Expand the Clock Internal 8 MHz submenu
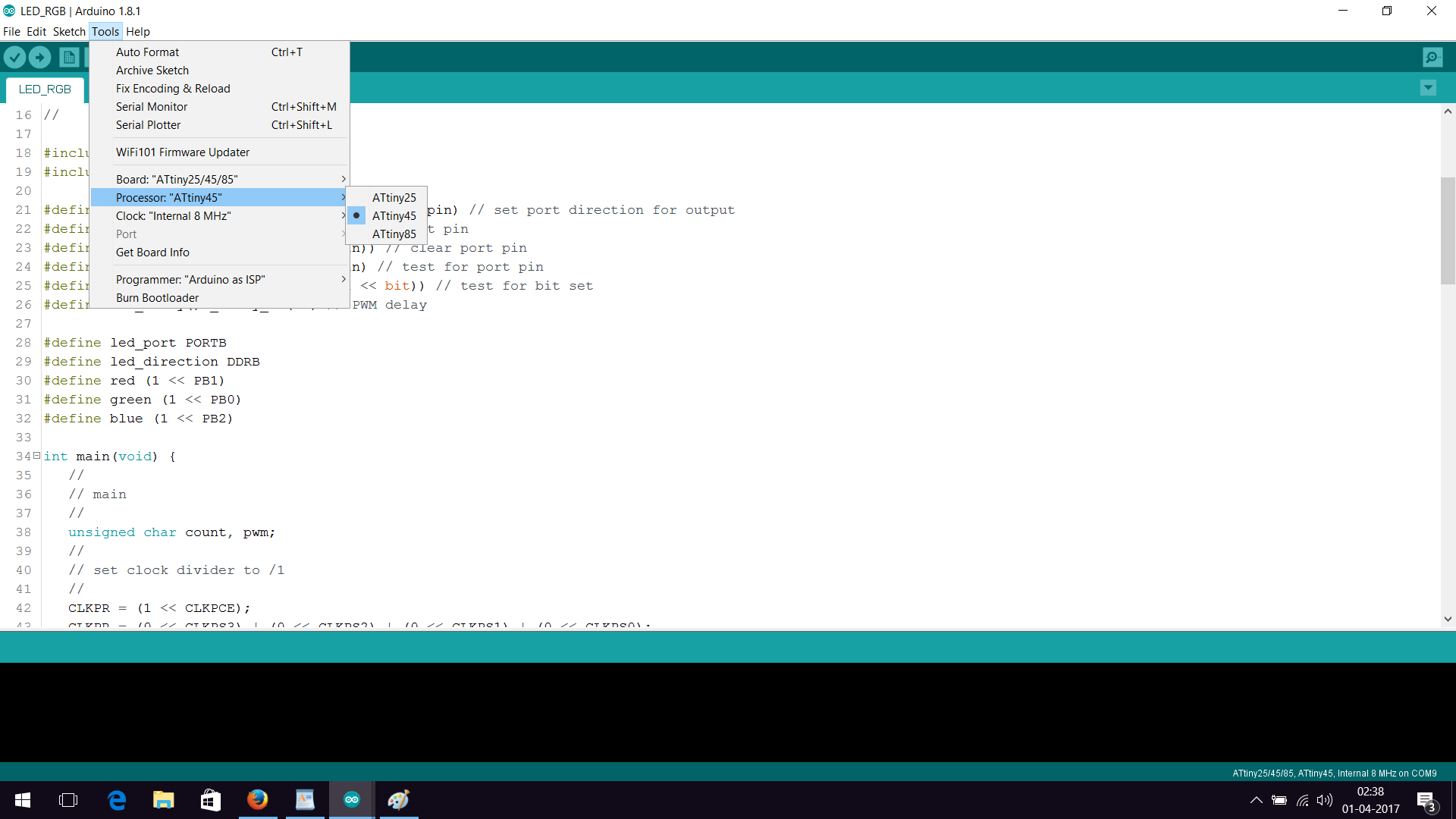 219,215
